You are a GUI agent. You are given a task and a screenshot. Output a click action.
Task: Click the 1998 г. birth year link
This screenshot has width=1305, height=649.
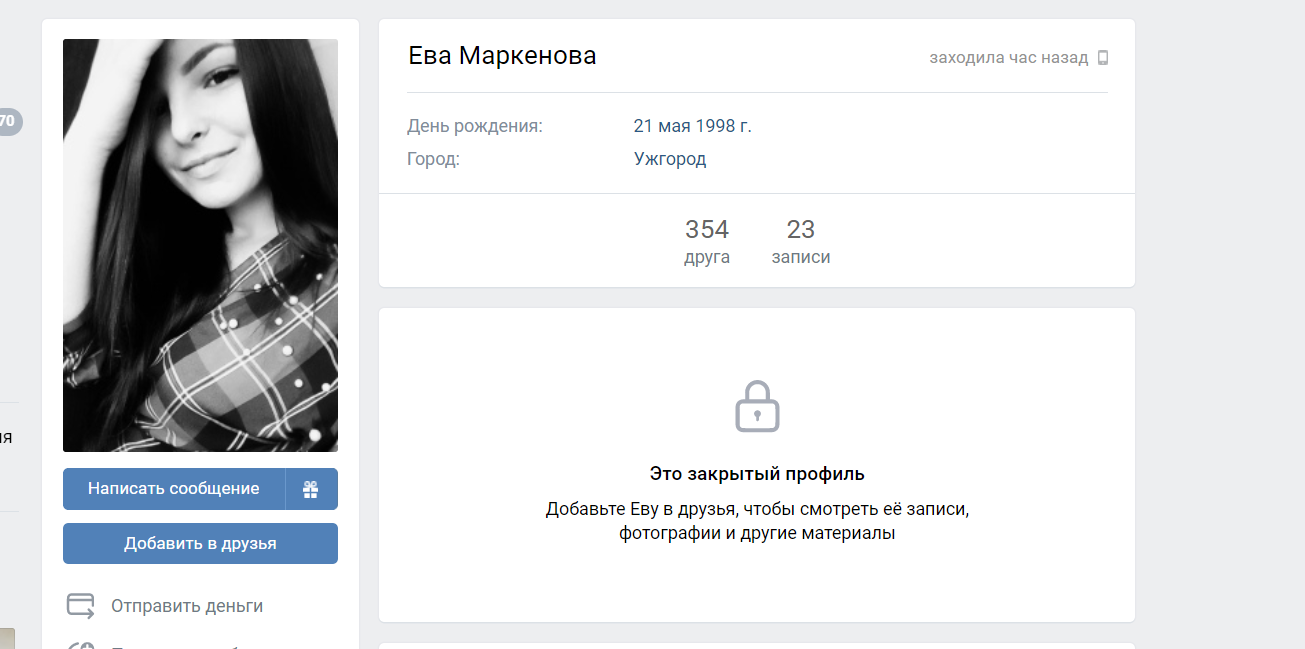tap(725, 126)
